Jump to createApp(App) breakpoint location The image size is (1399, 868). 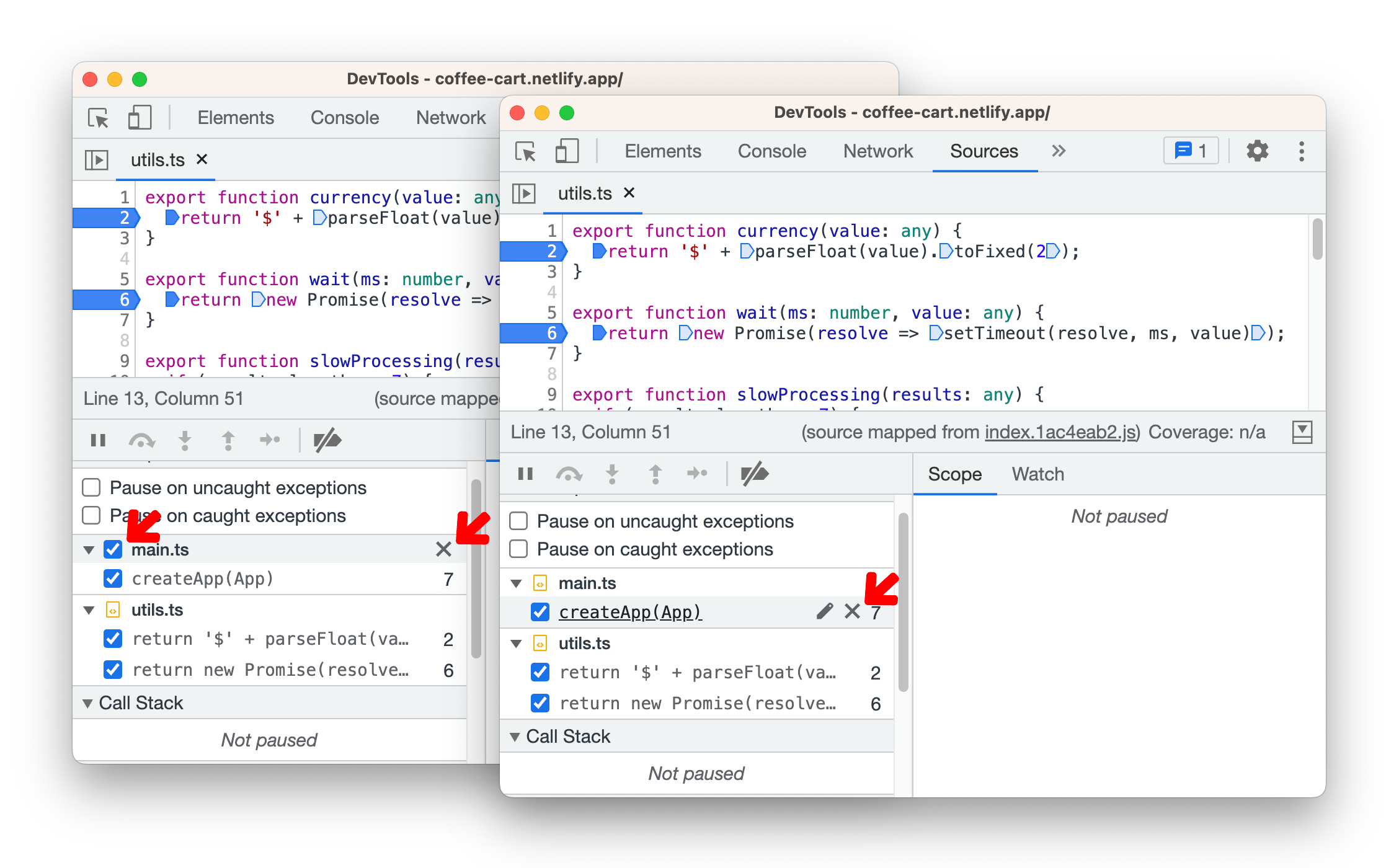631,611
